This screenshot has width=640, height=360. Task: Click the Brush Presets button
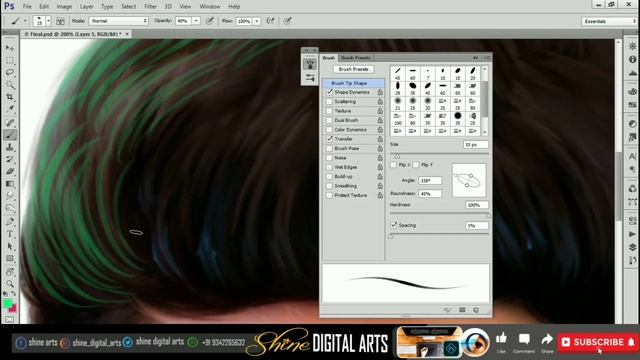pos(353,69)
